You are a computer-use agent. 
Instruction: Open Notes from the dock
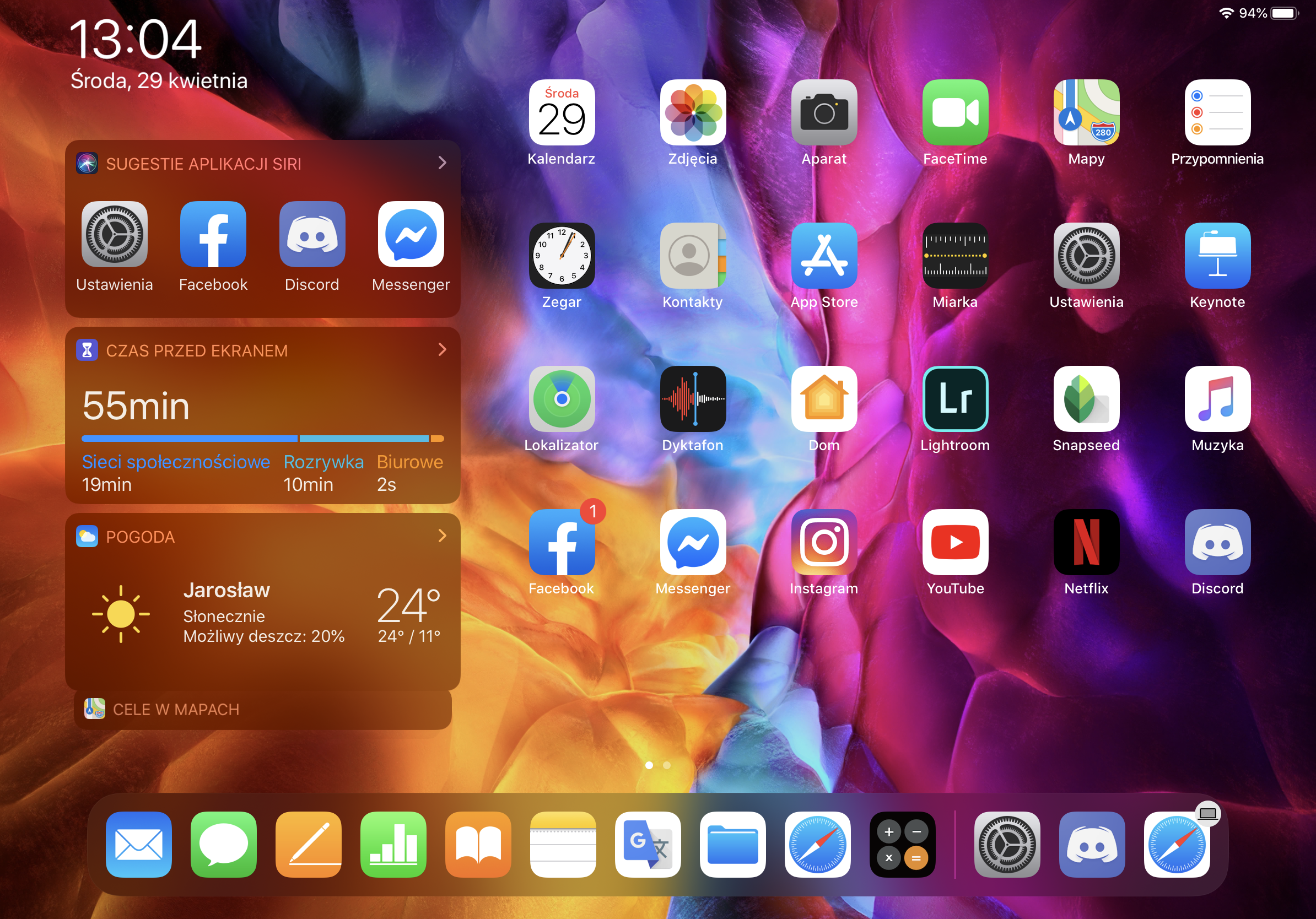coord(563,845)
